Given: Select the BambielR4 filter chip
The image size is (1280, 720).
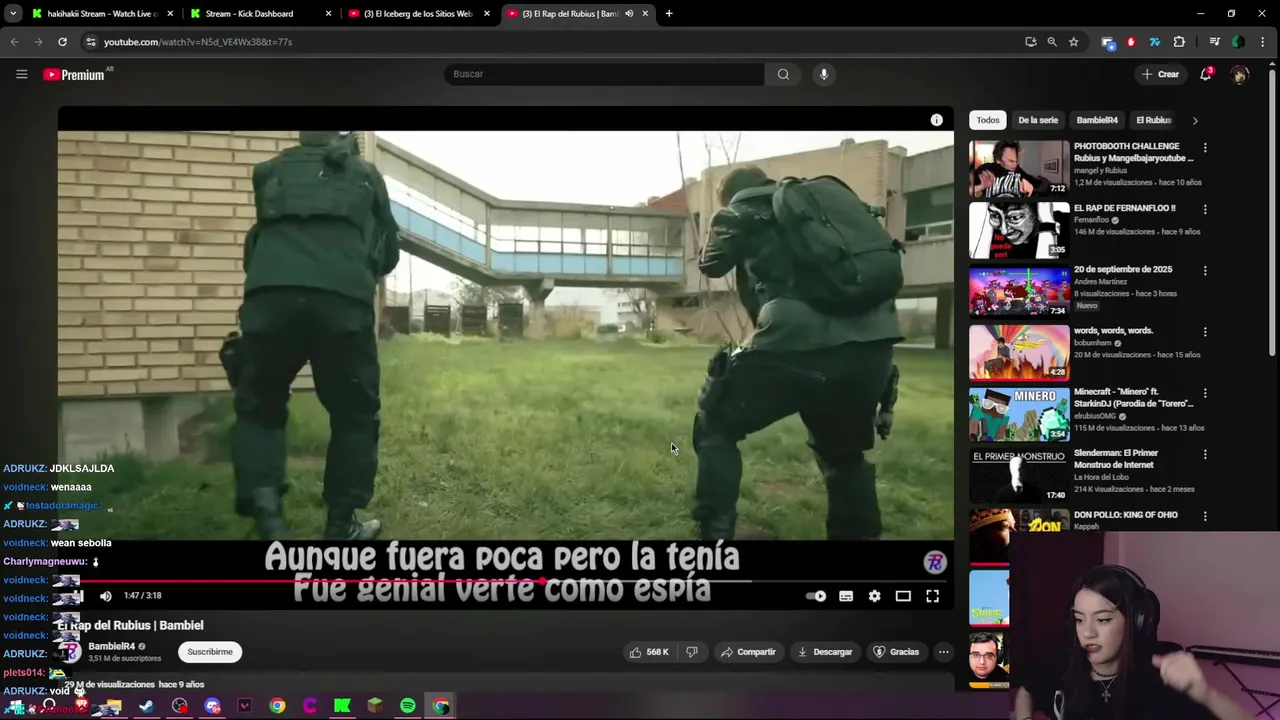Looking at the screenshot, I should [1097, 120].
